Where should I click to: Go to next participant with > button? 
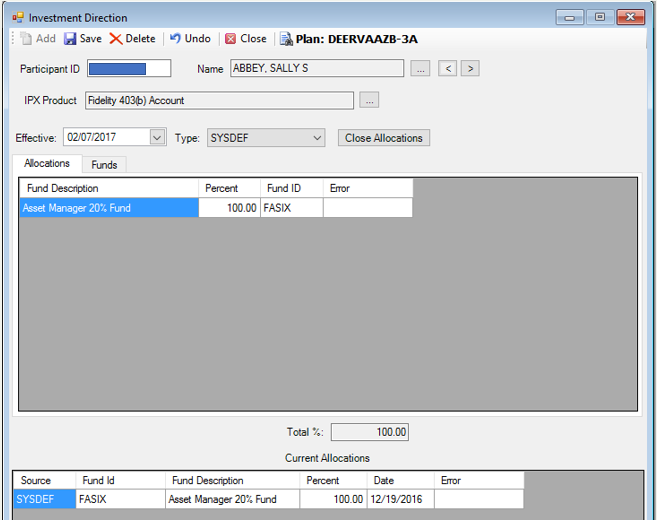(470, 68)
